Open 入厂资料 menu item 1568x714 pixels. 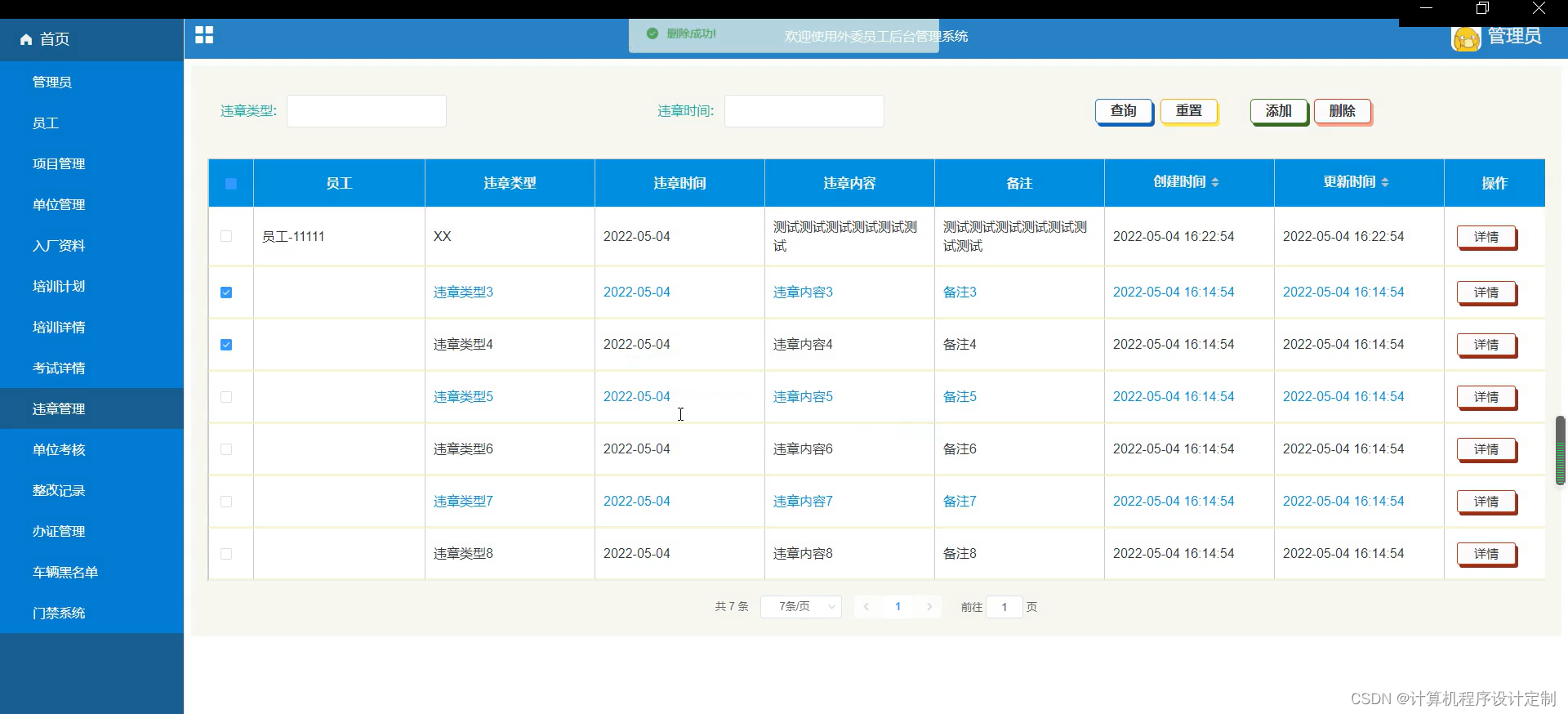tap(91, 245)
